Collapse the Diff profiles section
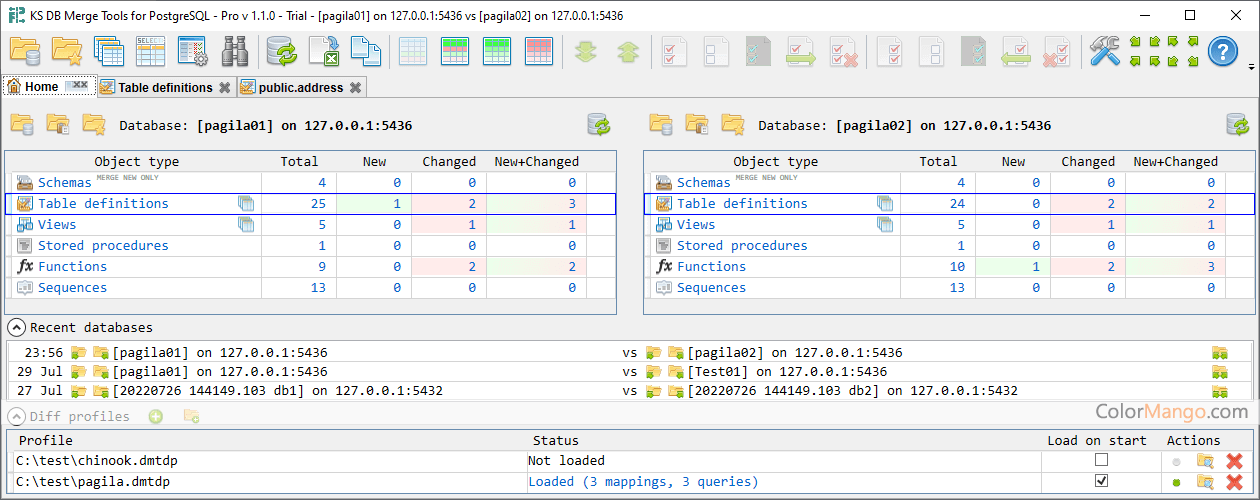This screenshot has height=500, width=1260. pyautogui.click(x=16, y=416)
